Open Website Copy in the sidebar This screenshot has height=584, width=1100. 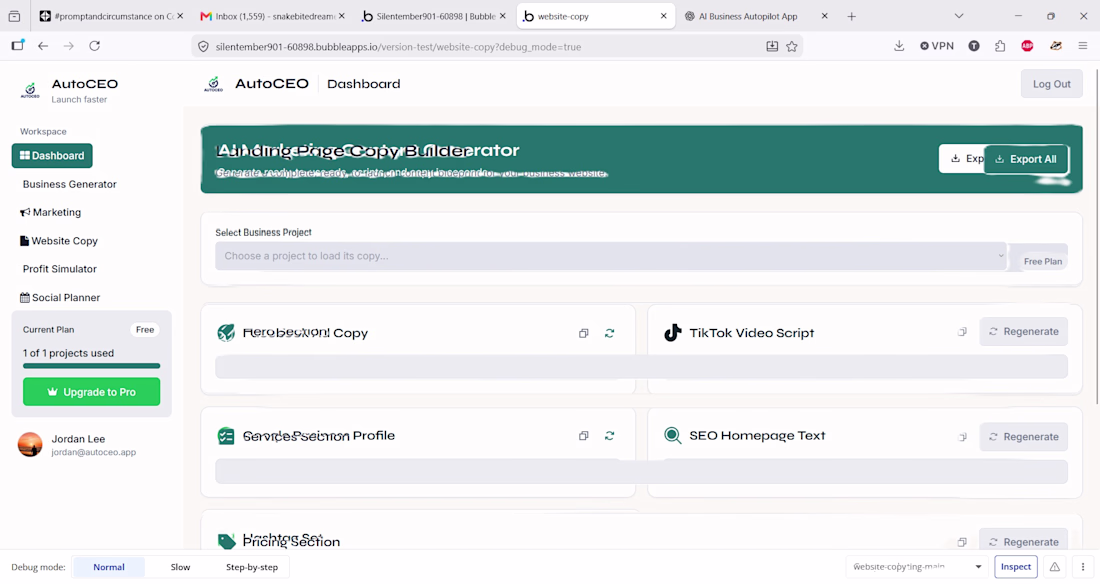click(59, 241)
